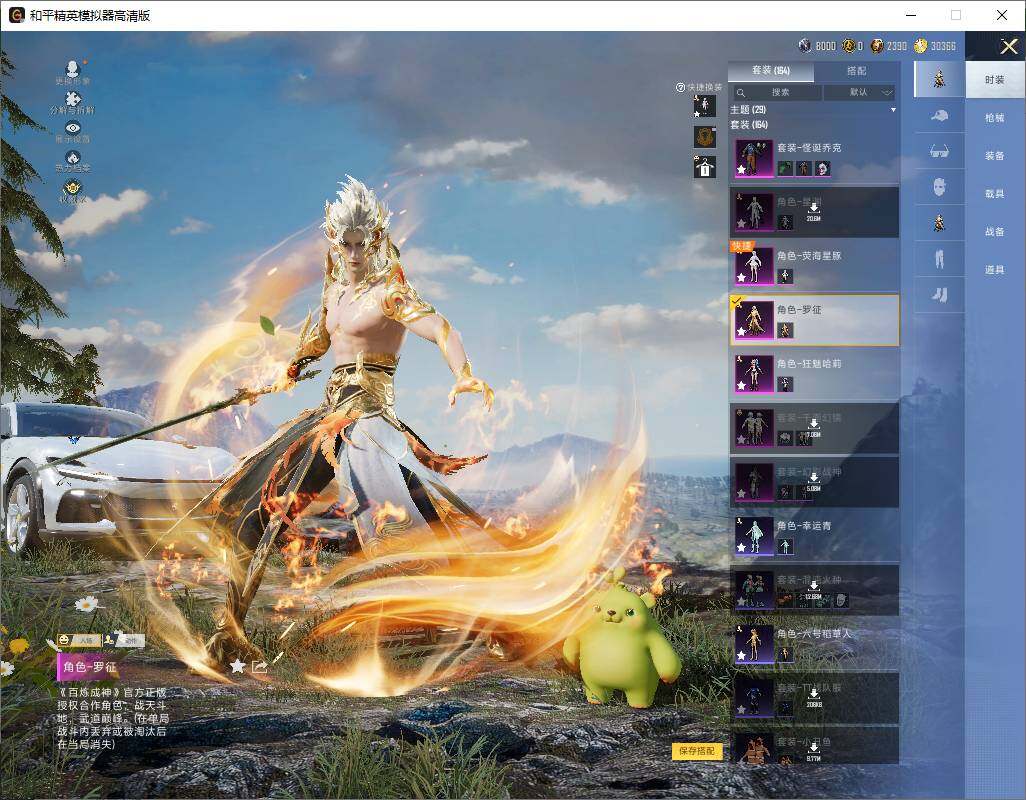Select the glasses category icon
Image resolution: width=1026 pixels, height=800 pixels.
click(939, 151)
